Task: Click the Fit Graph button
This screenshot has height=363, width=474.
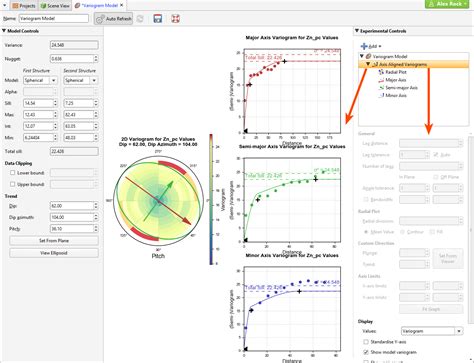Action: tap(431, 309)
